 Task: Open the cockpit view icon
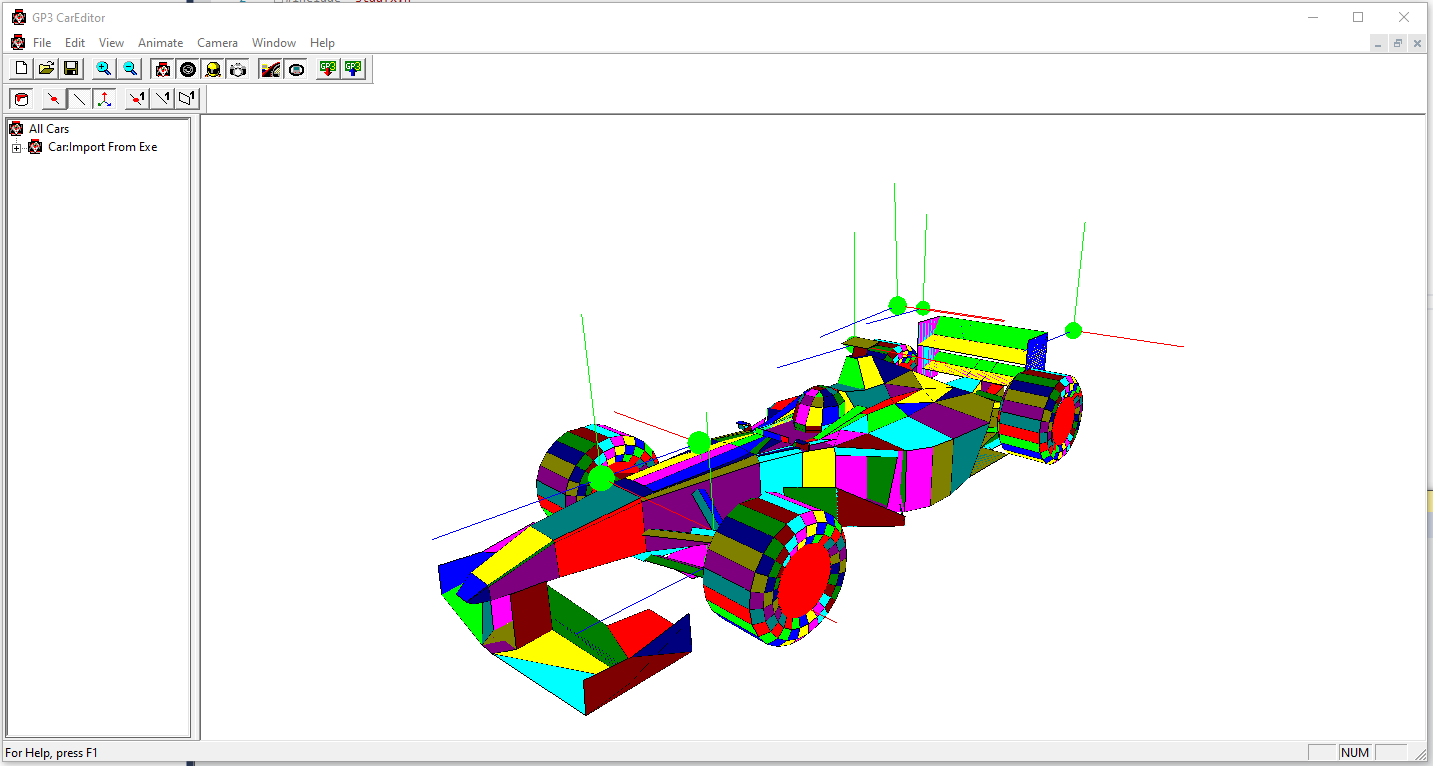pyautogui.click(x=270, y=68)
